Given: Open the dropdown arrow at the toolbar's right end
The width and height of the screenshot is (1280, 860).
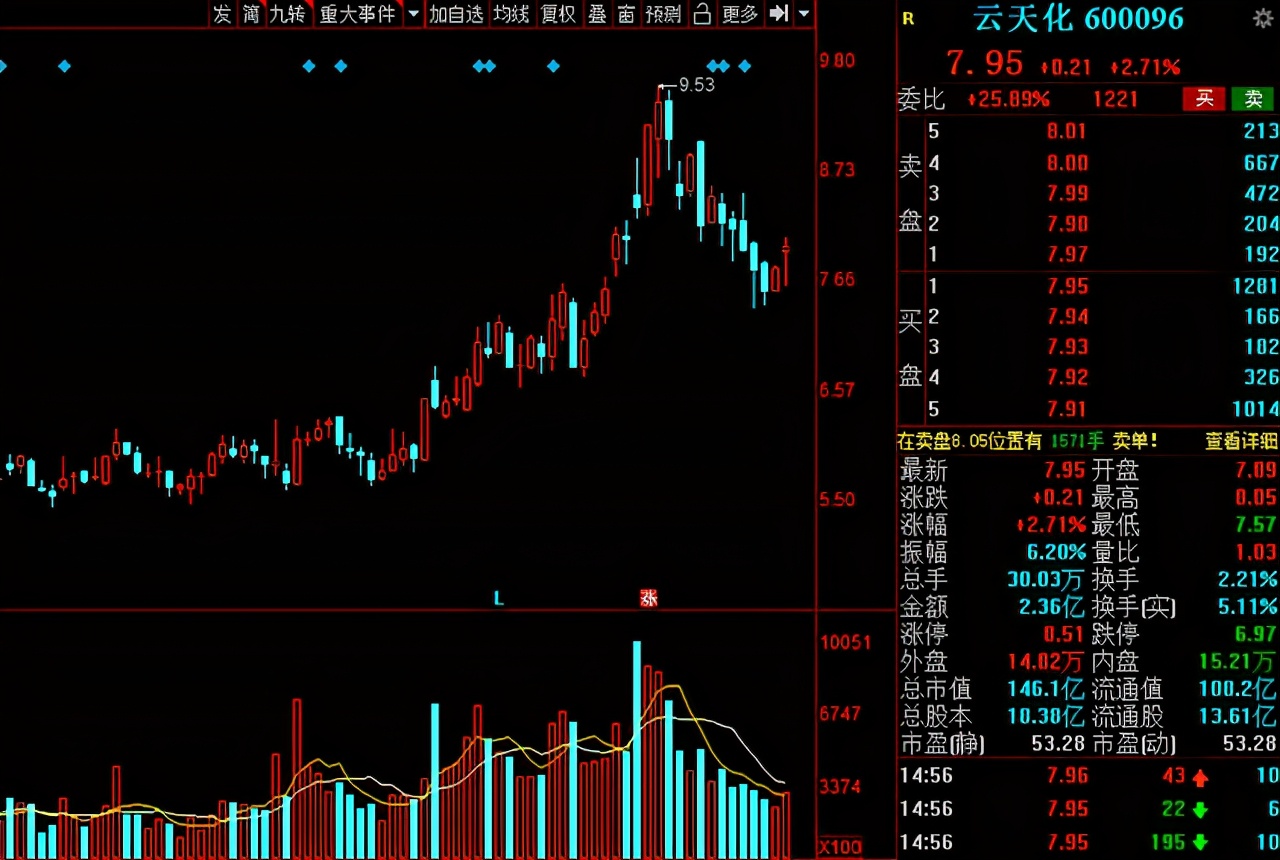Looking at the screenshot, I should pyautogui.click(x=803, y=15).
